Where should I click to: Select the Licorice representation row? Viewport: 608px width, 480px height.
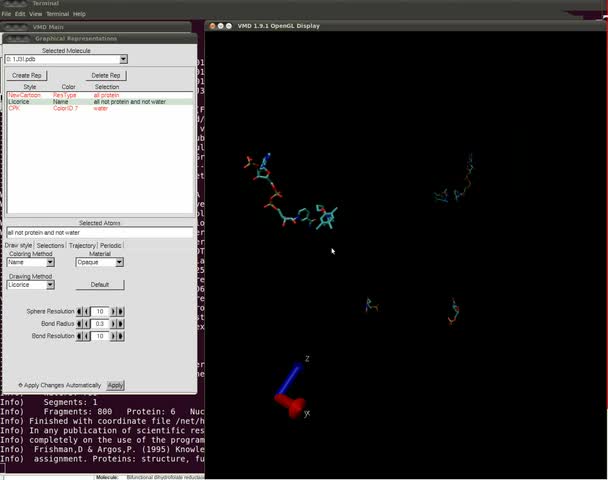pos(100,102)
